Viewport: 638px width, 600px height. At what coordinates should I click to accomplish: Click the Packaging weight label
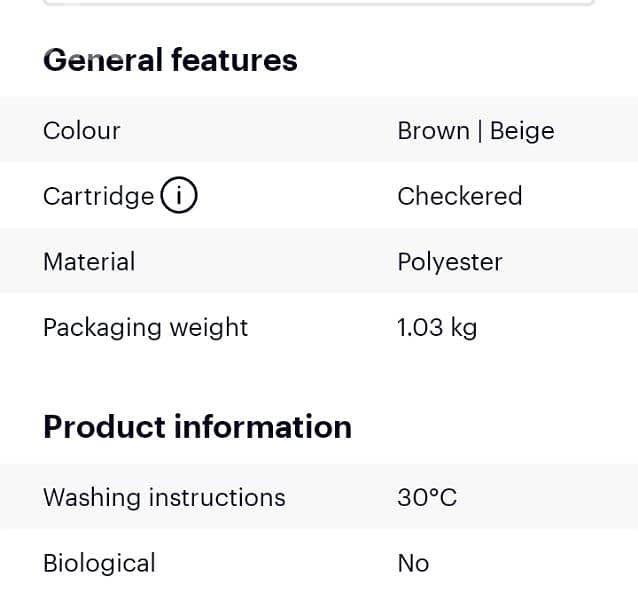pos(145,327)
